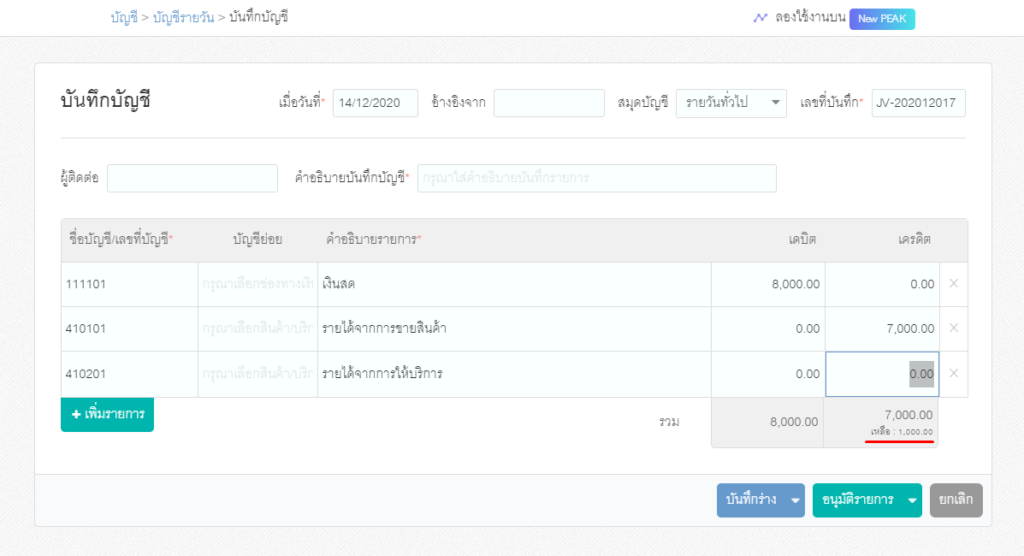Click the remaining เหลือ : 1,000.00 text
Viewport: 1024px width, 556px height.
901,432
